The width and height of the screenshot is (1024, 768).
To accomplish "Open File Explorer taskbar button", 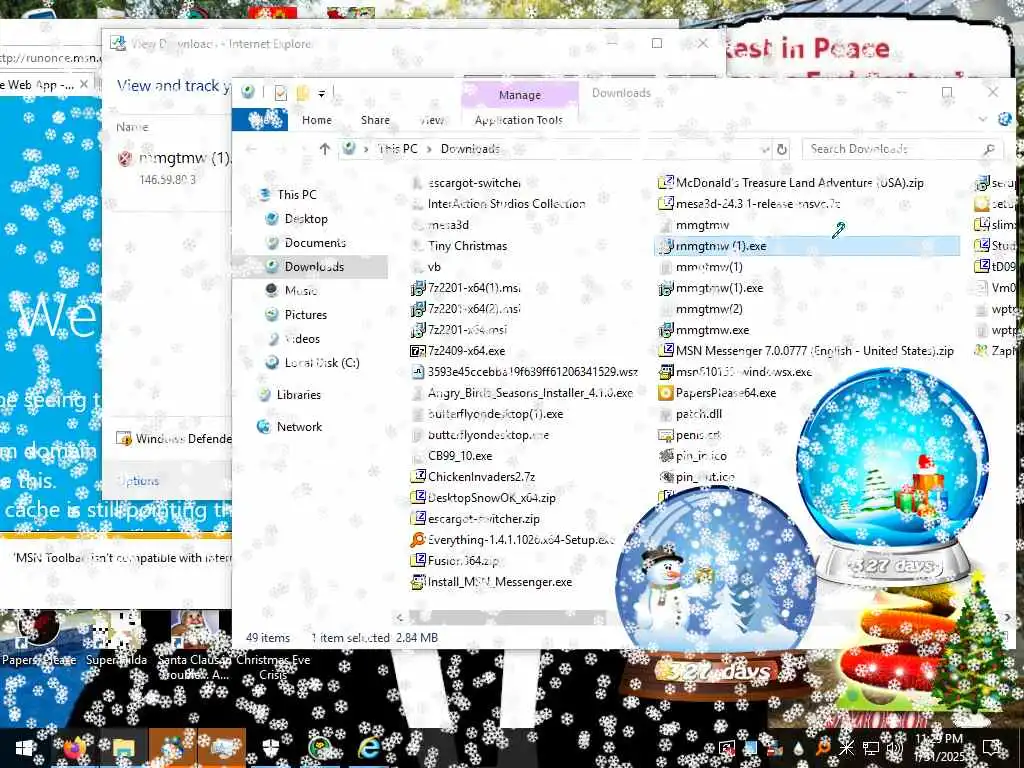I will 123,748.
